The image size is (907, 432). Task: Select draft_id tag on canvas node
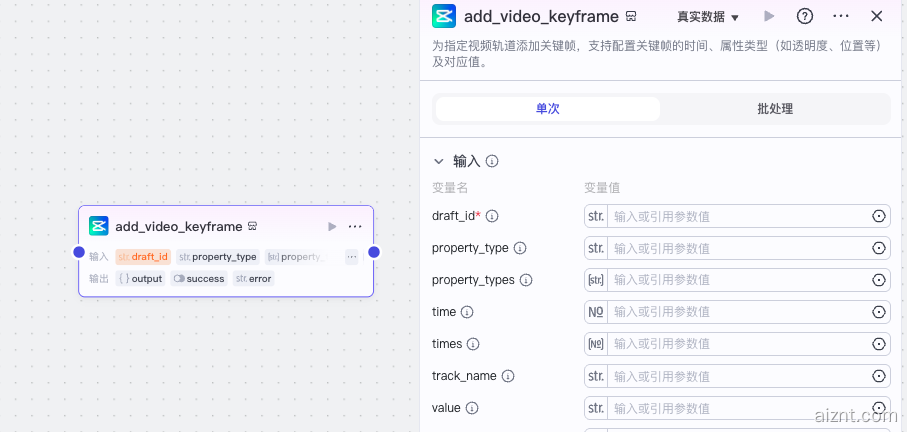click(x=143, y=257)
